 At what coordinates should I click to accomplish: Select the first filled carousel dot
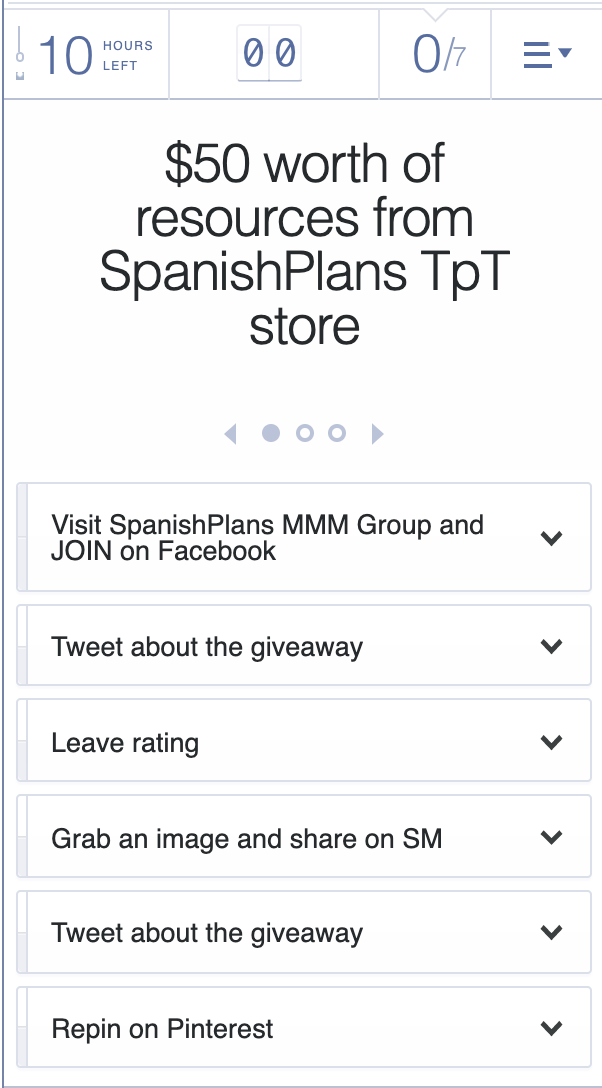[270, 433]
